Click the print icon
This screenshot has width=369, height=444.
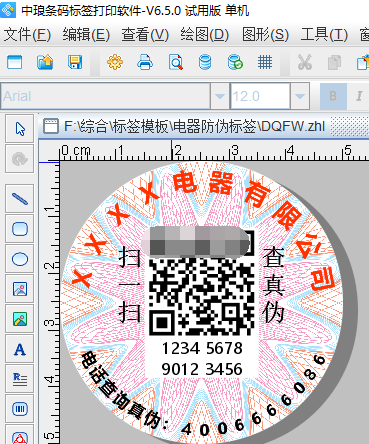coord(145,62)
